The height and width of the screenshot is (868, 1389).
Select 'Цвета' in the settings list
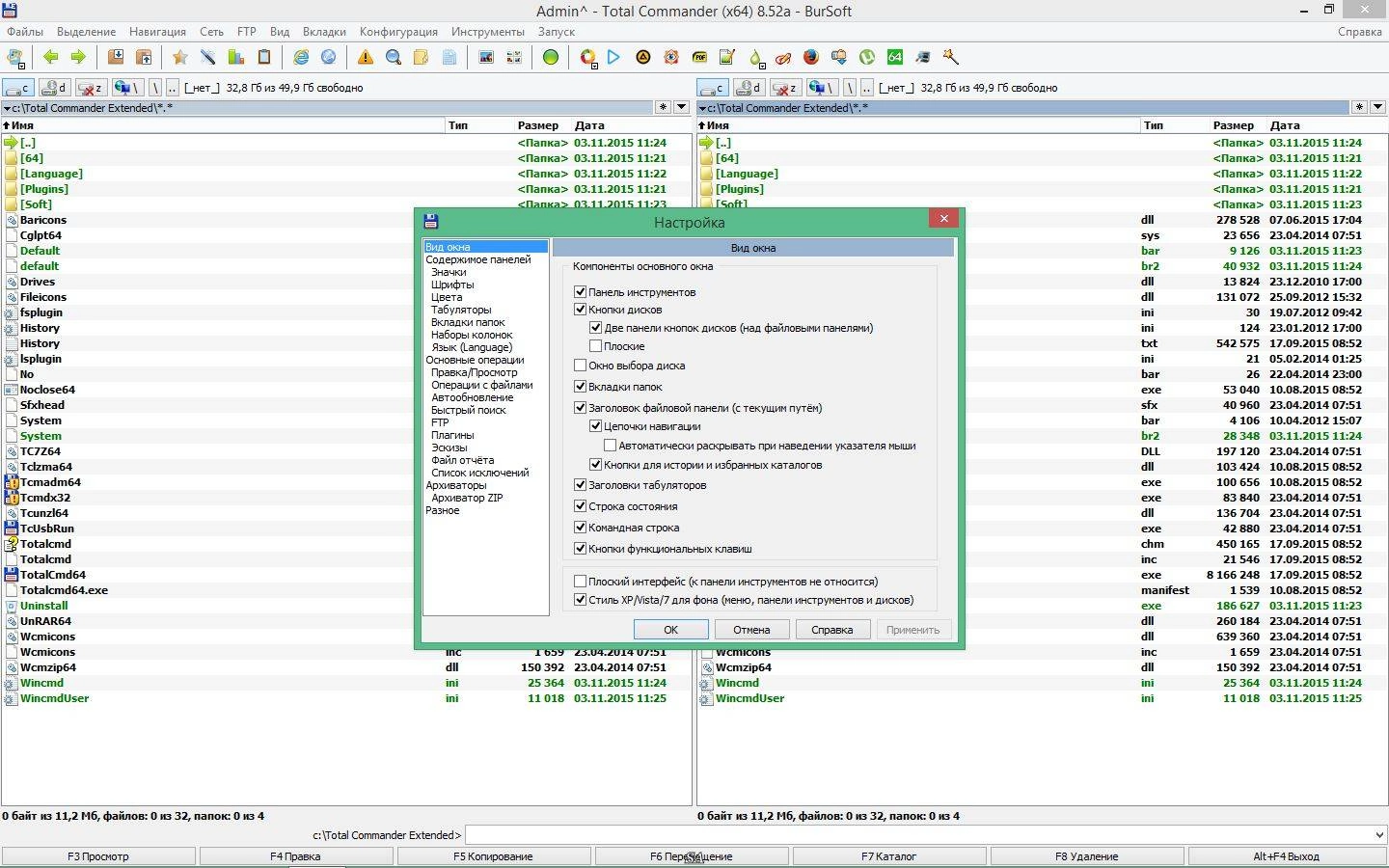(x=447, y=297)
